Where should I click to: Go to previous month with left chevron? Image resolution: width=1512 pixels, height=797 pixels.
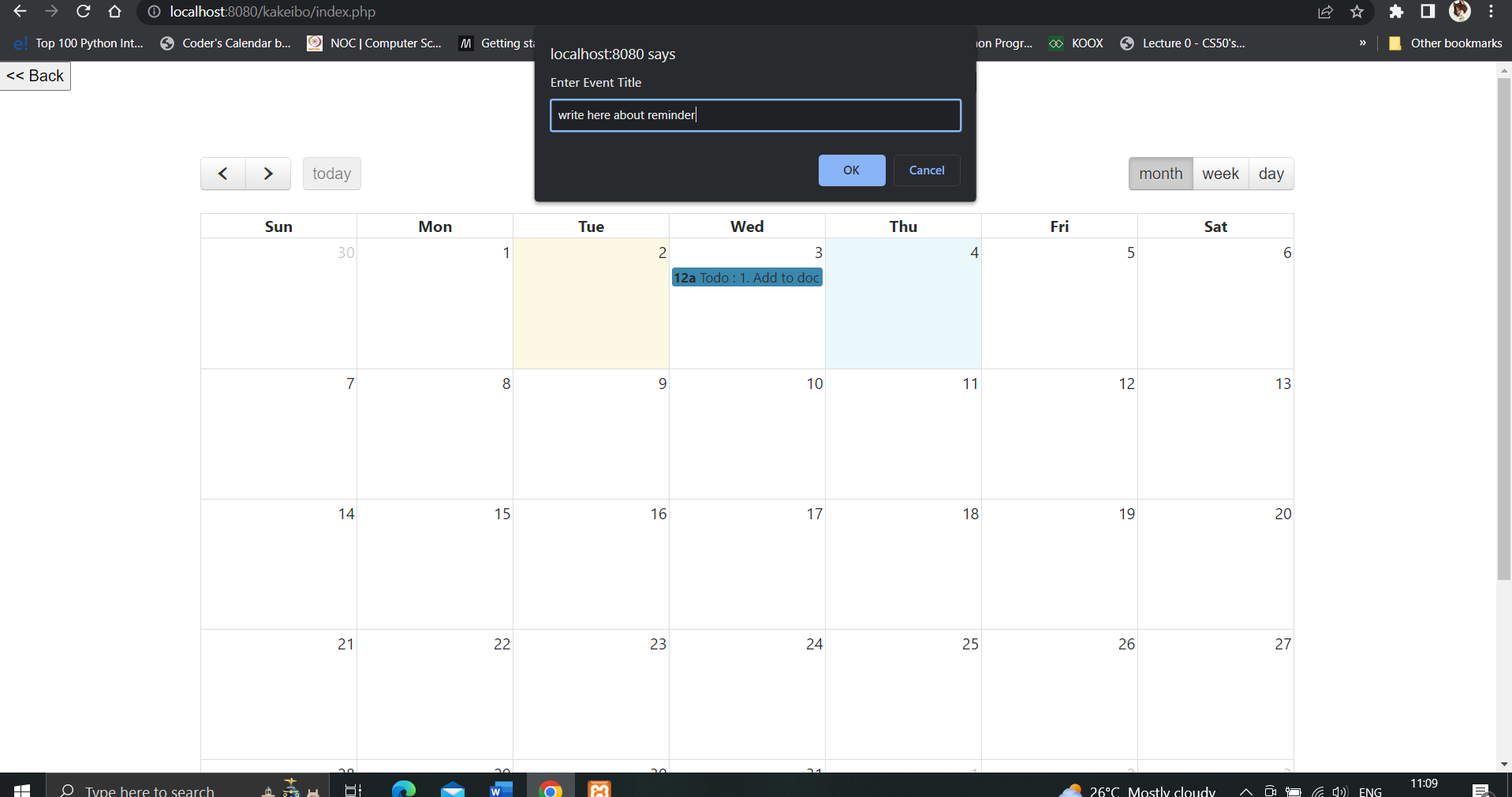(x=222, y=174)
